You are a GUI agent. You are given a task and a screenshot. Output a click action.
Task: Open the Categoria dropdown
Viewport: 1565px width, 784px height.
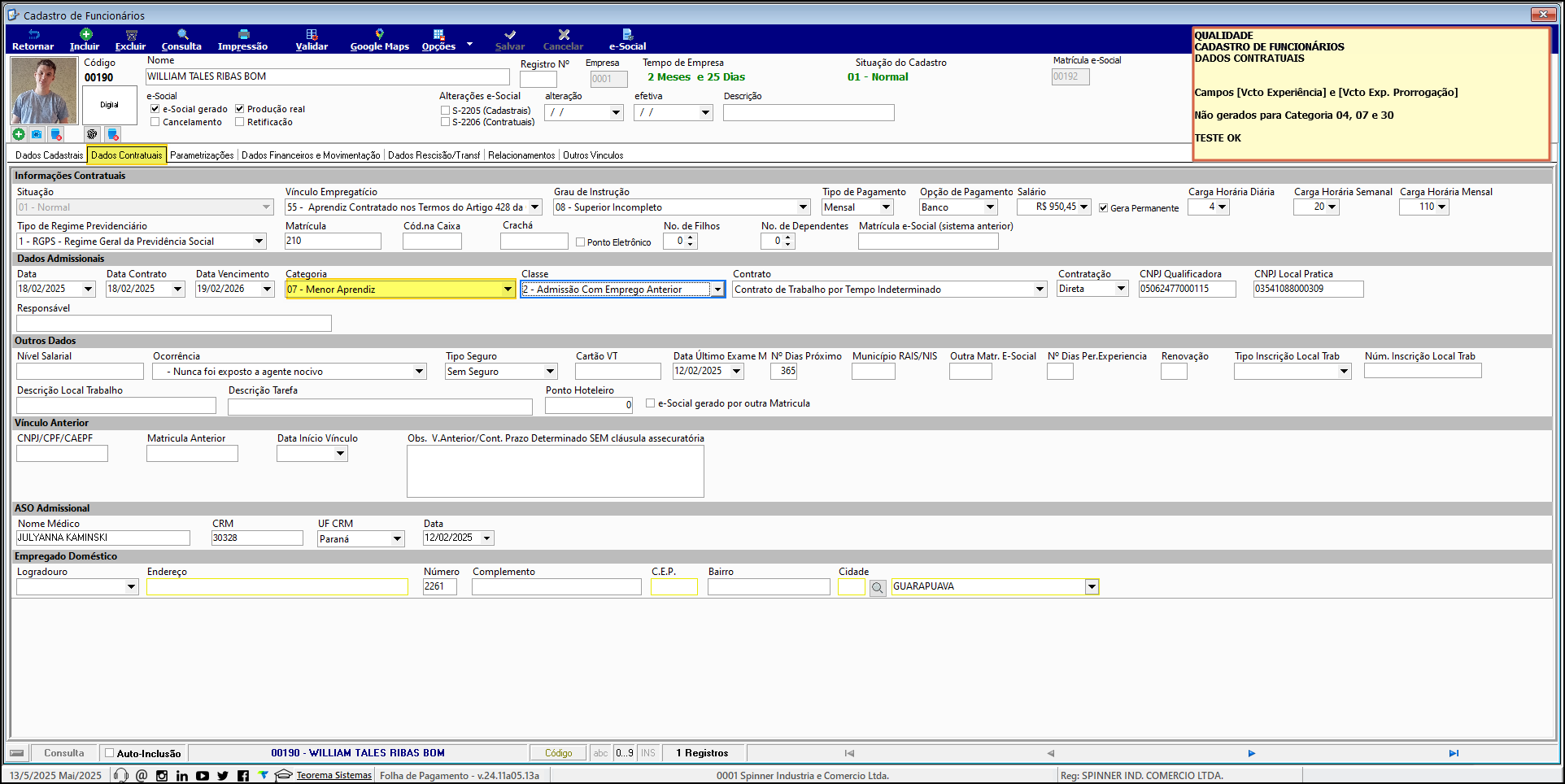(x=508, y=290)
